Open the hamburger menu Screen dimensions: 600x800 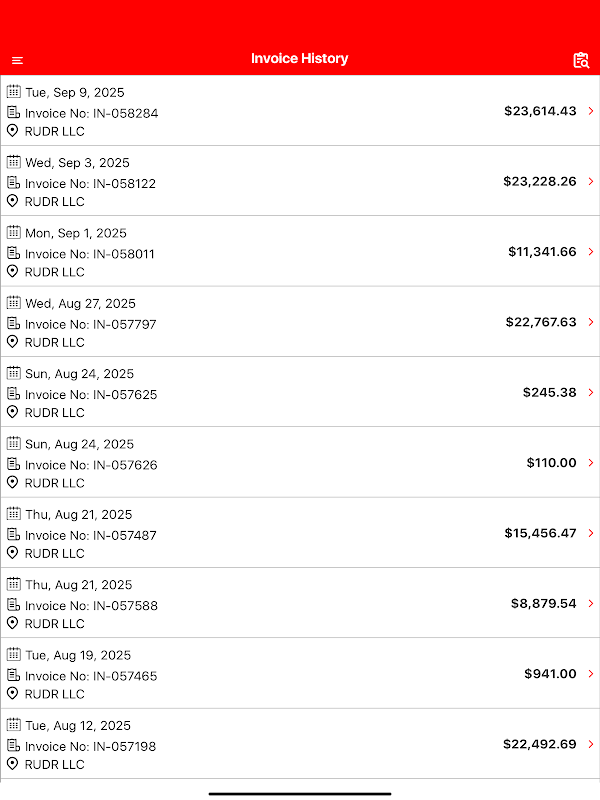coord(17,61)
